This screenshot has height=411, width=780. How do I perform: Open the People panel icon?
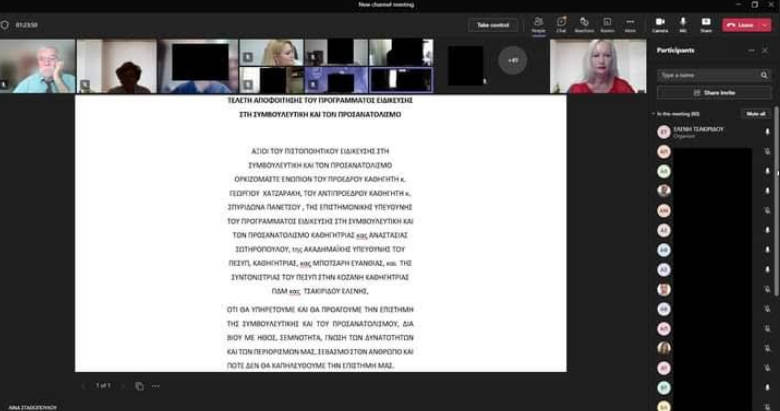coord(538,24)
